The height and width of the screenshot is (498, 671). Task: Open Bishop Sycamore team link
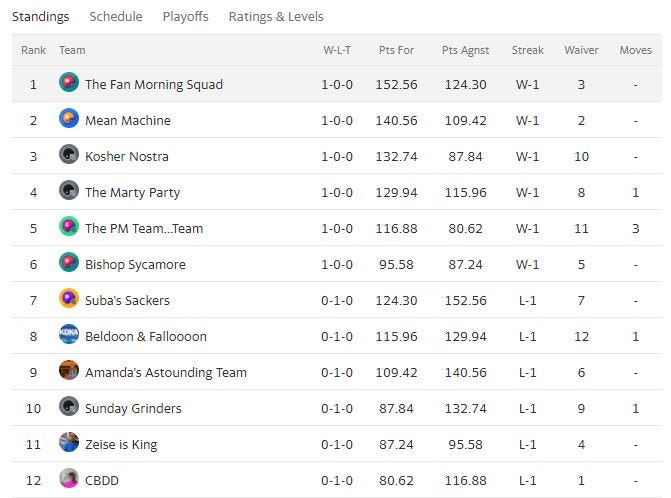click(x=135, y=265)
